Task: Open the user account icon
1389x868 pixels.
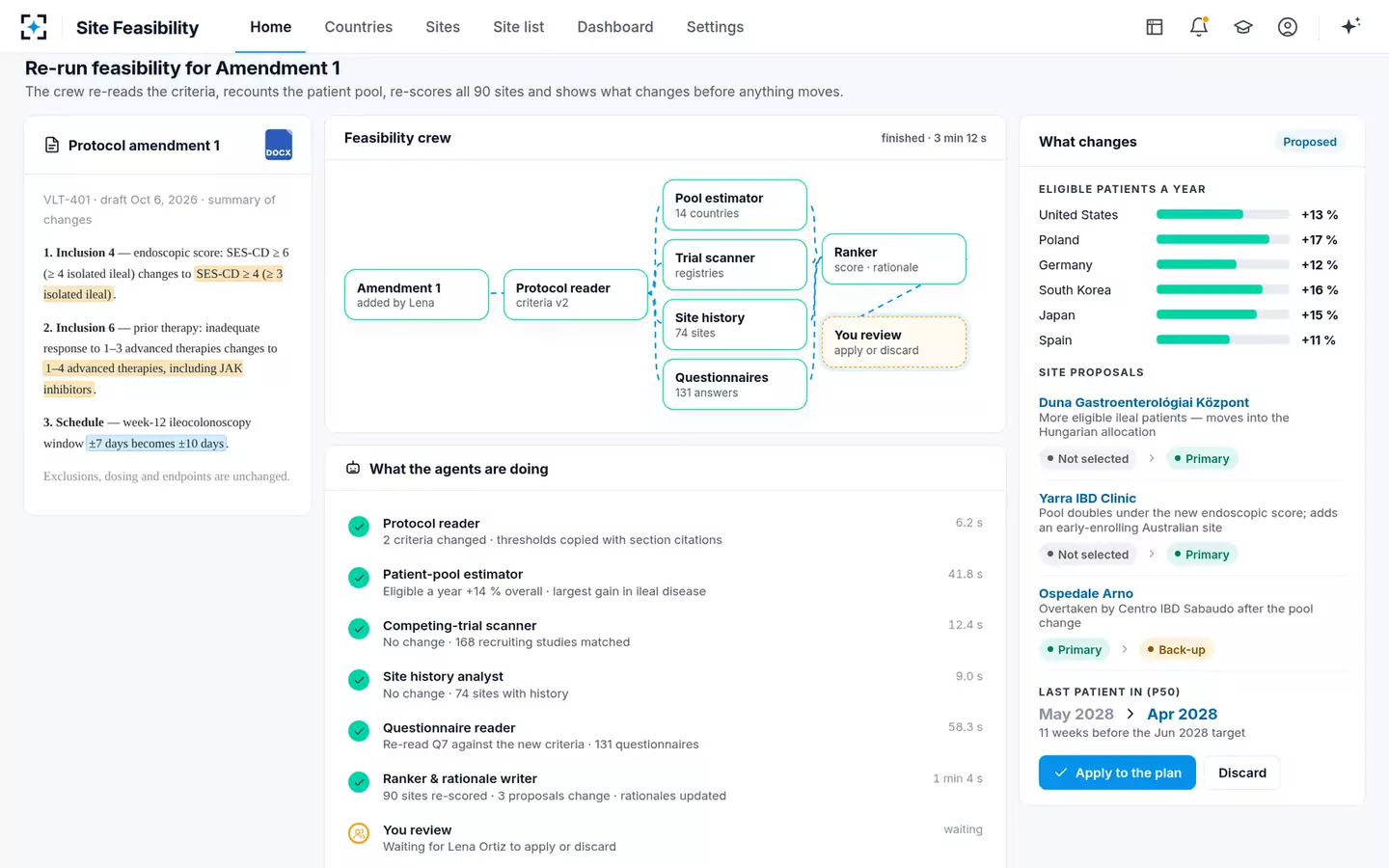Action: (1288, 27)
